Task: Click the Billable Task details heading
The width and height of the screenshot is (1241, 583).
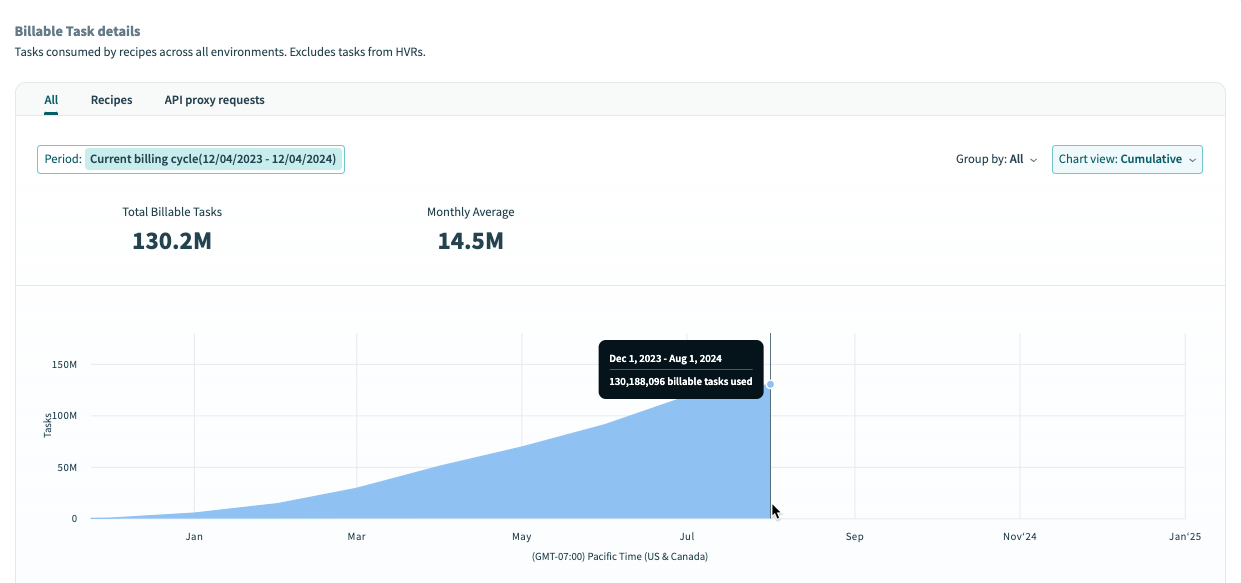Action: point(77,31)
